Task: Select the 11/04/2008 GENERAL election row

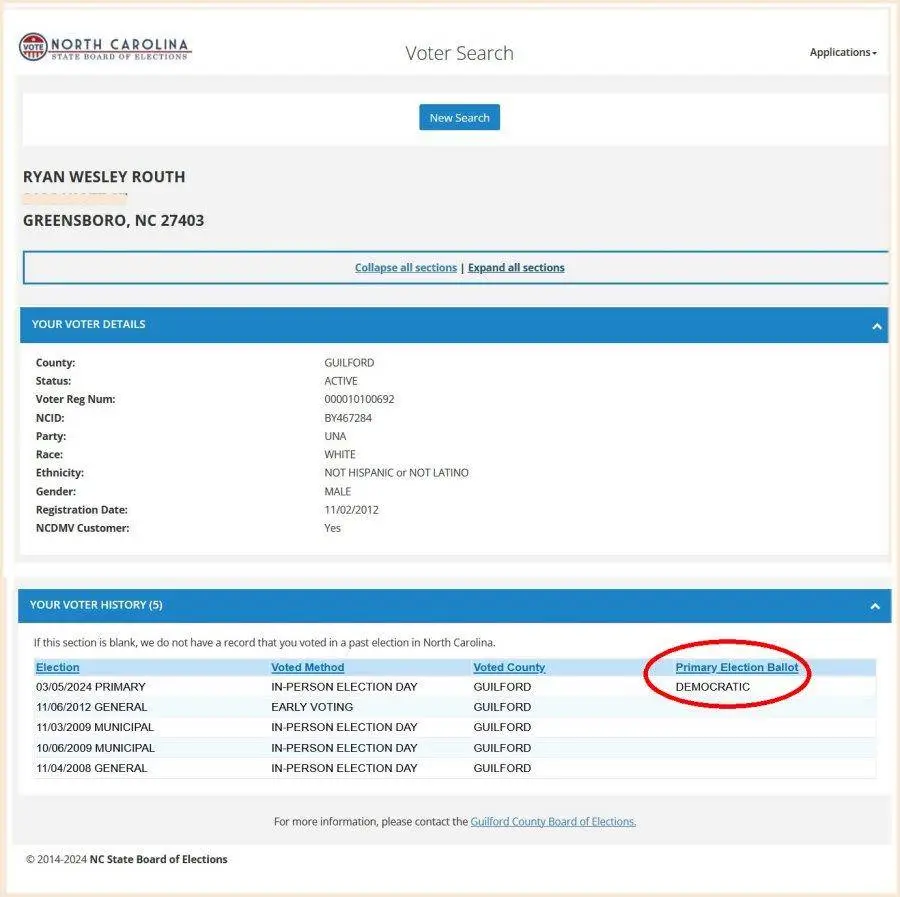Action: 91,768
